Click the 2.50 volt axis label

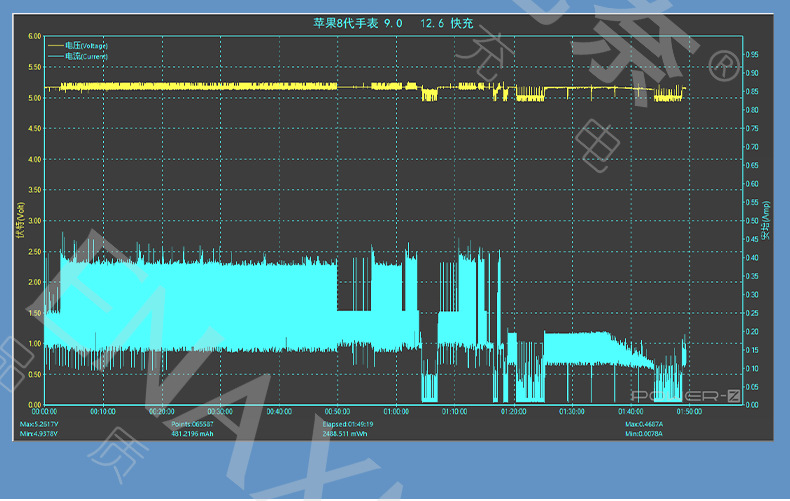point(35,252)
